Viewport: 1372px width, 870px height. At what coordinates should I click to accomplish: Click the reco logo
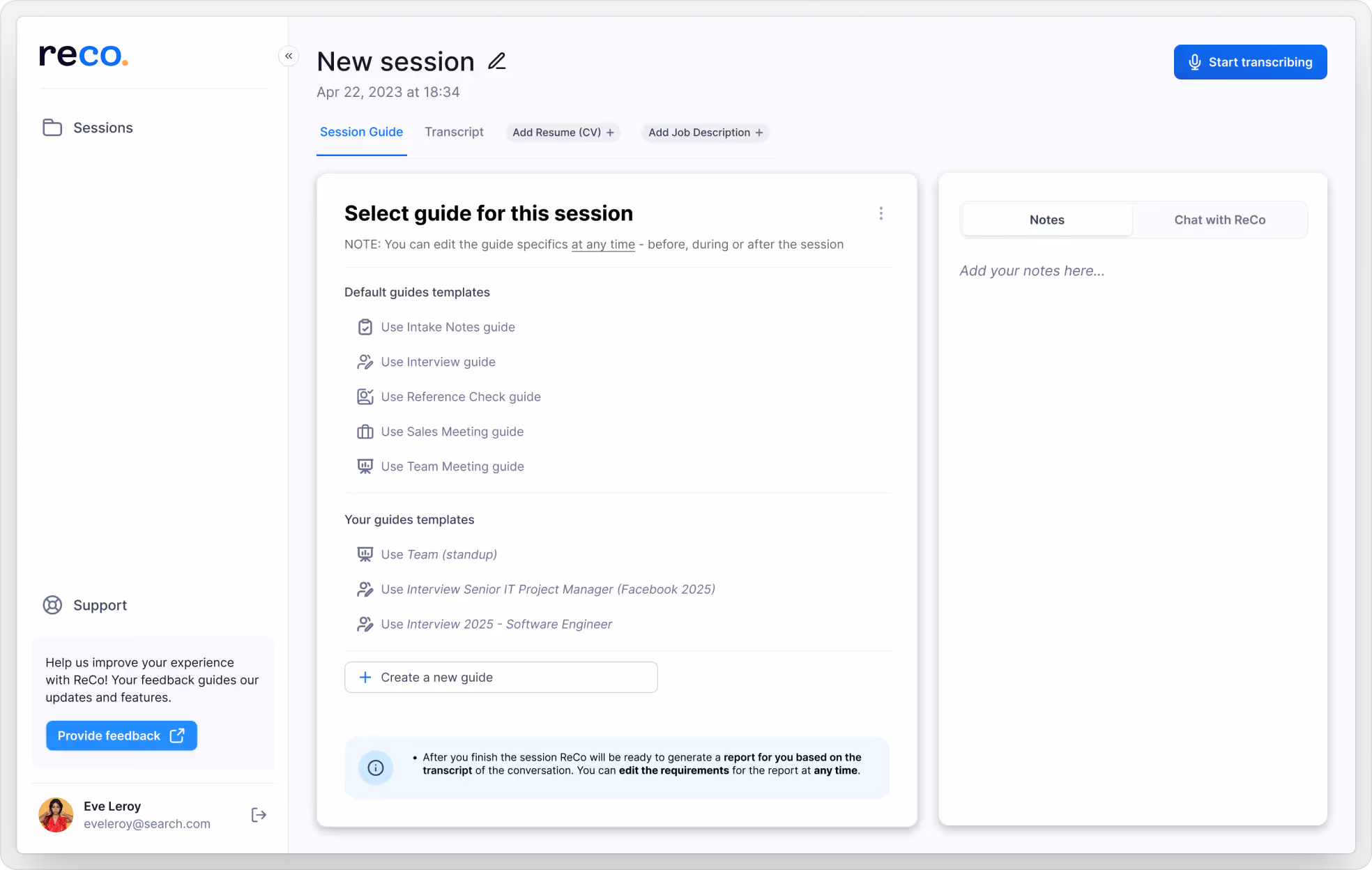tap(83, 56)
